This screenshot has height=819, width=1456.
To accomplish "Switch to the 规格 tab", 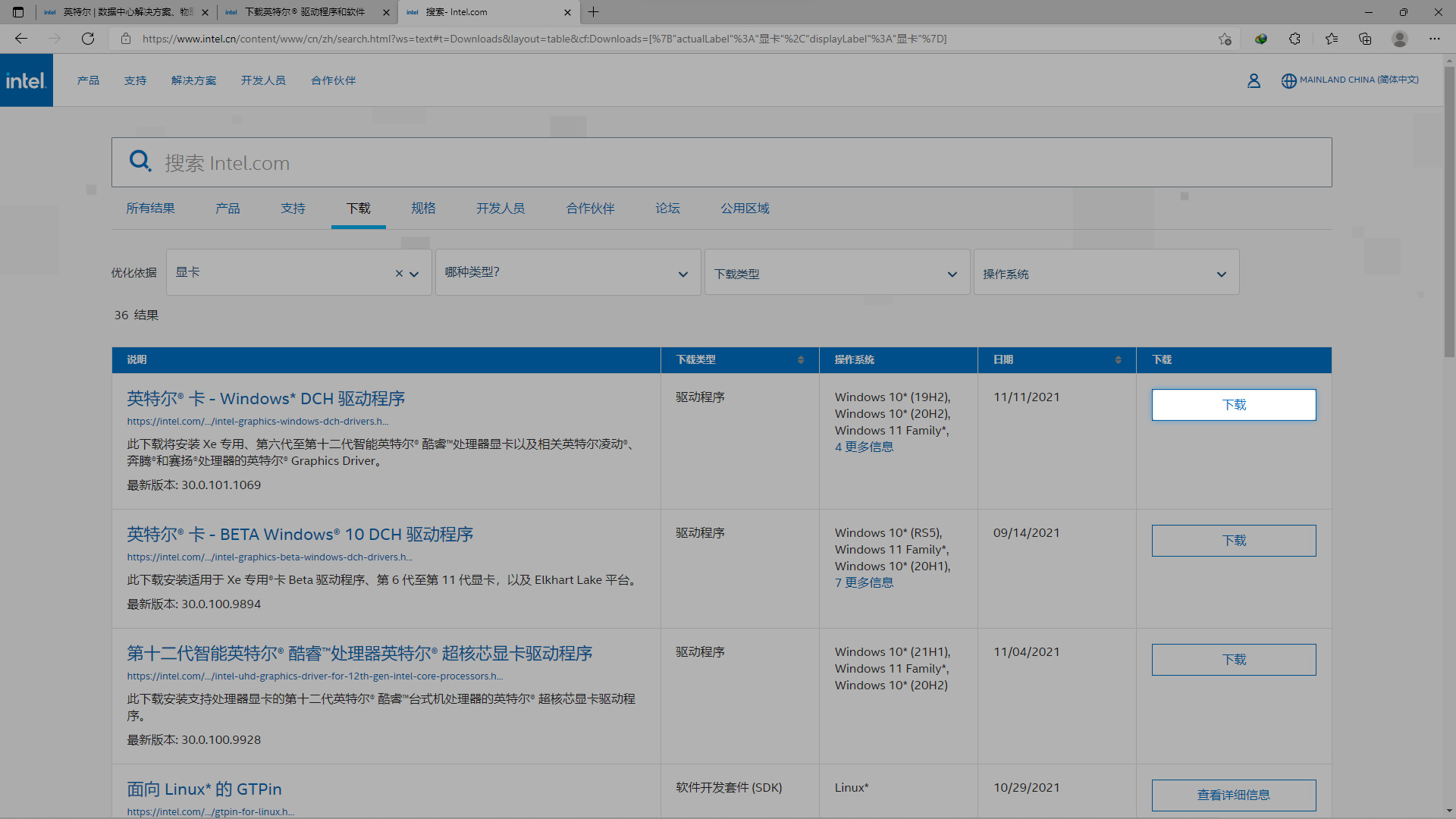I will click(423, 209).
